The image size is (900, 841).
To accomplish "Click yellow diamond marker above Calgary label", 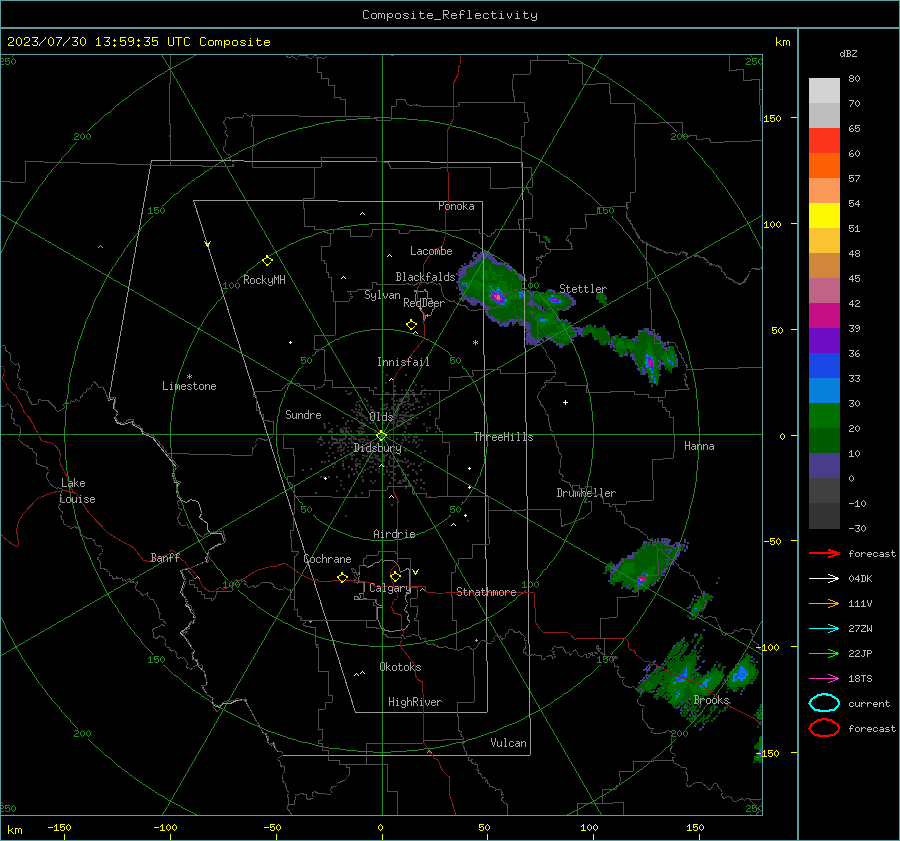I will [395, 576].
